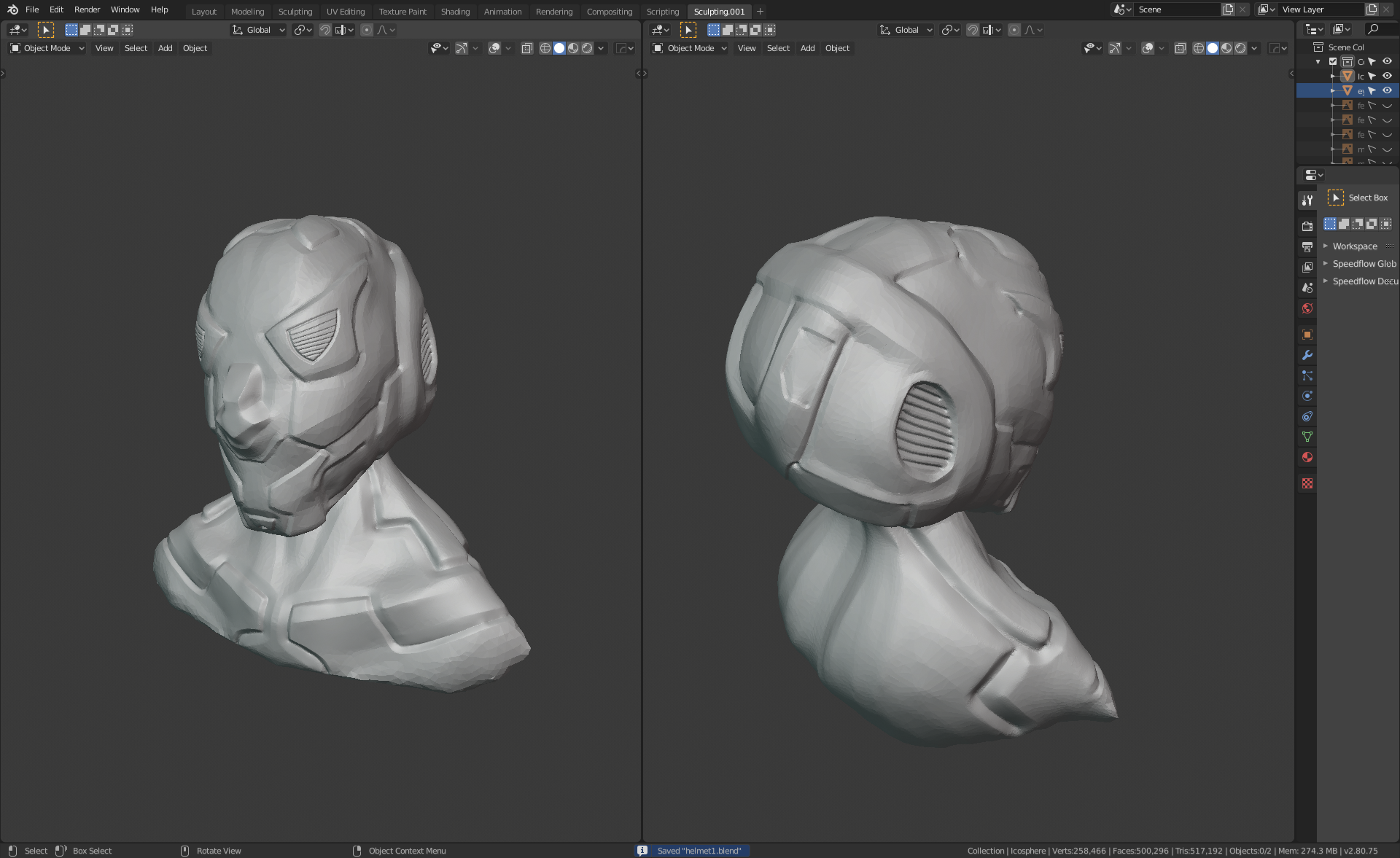The height and width of the screenshot is (858, 1400).
Task: Expand the Workspace panel
Action: point(1355,246)
